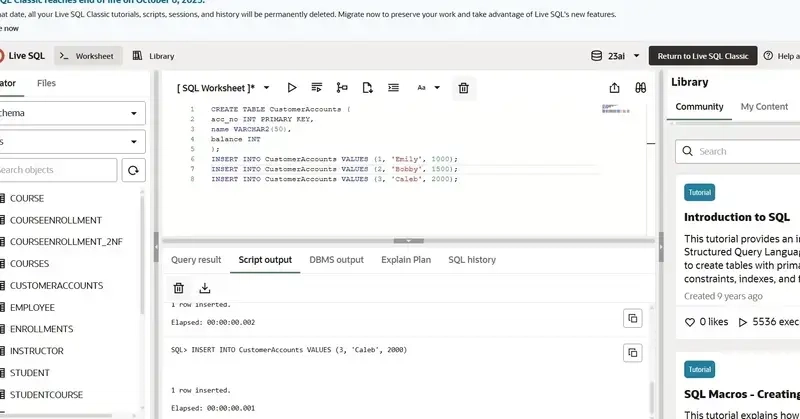Clear the worksheet using editor trash icon
Screen dimensions: 800x419
tap(463, 88)
